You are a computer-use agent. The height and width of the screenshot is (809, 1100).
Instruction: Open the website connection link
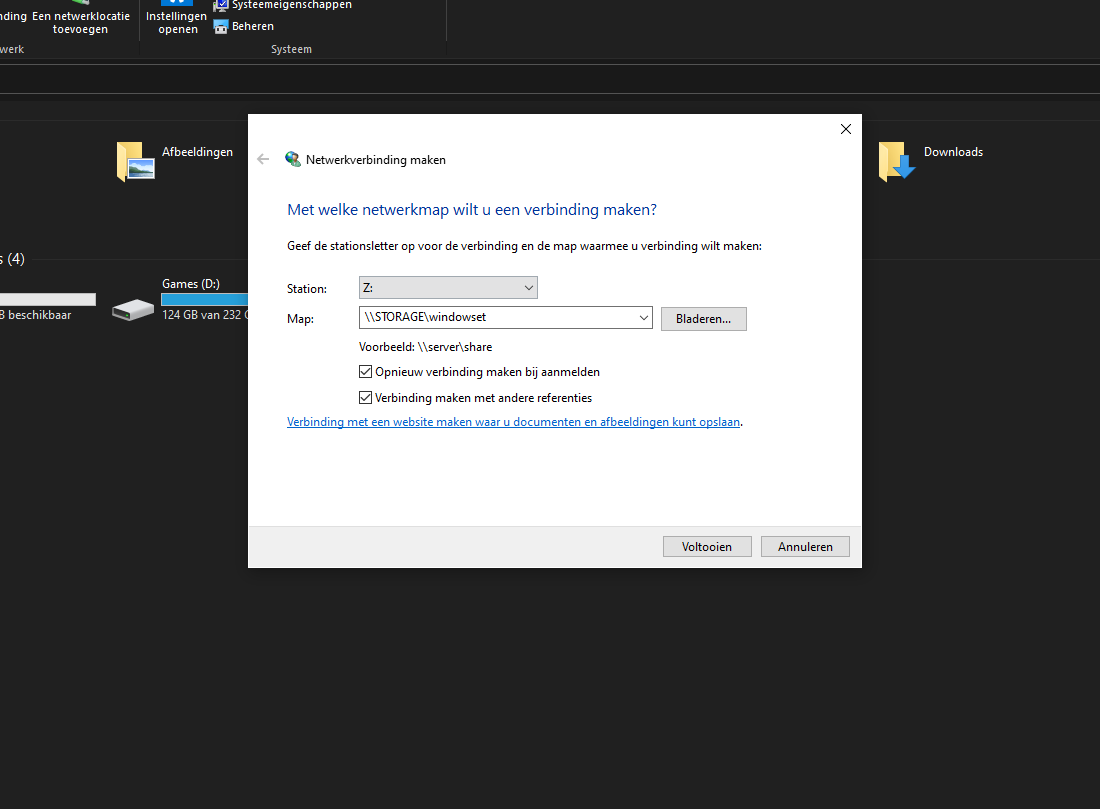tap(514, 422)
